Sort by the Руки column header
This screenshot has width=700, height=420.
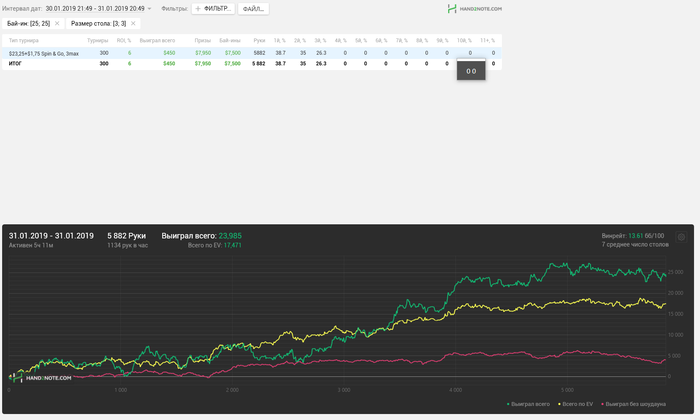(x=259, y=40)
